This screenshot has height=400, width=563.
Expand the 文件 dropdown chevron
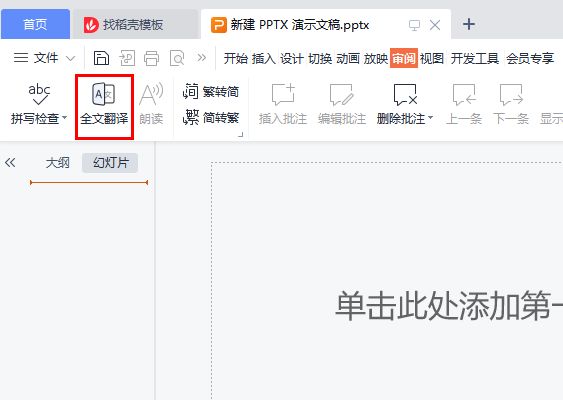(x=71, y=58)
